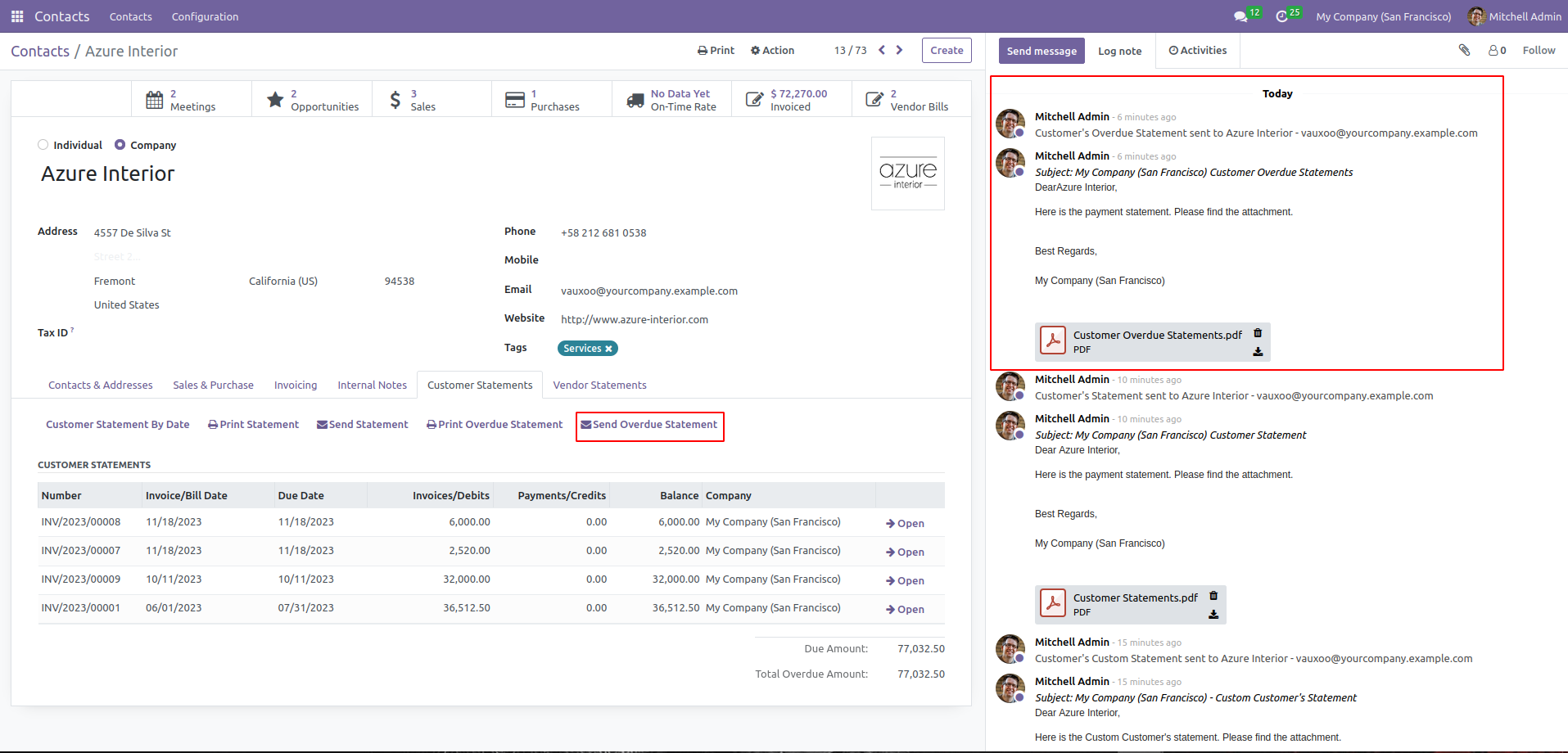Open the California (US) state field
Screen dimensions: 1568x753
click(x=283, y=281)
